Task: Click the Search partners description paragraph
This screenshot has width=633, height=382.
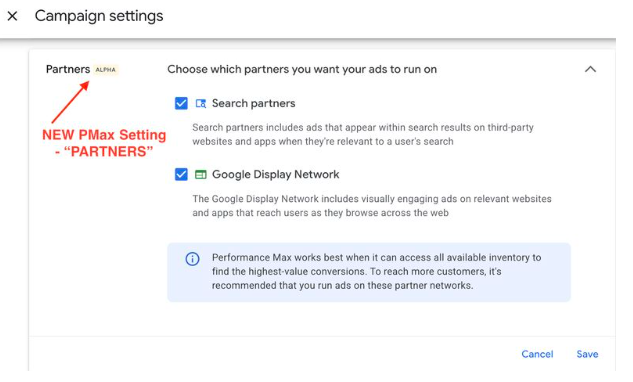Action: coord(363,134)
